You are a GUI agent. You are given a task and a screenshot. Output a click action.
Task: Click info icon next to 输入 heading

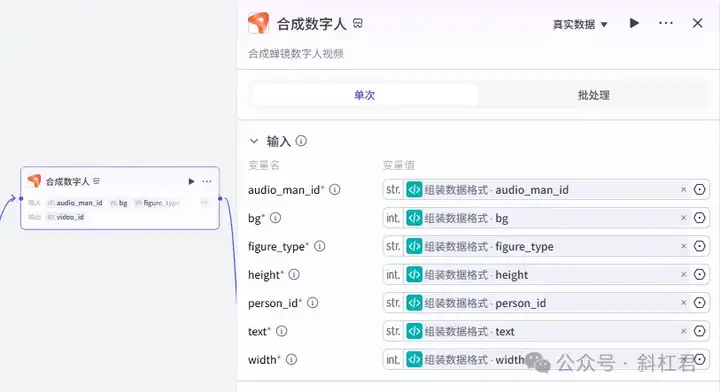(301, 140)
